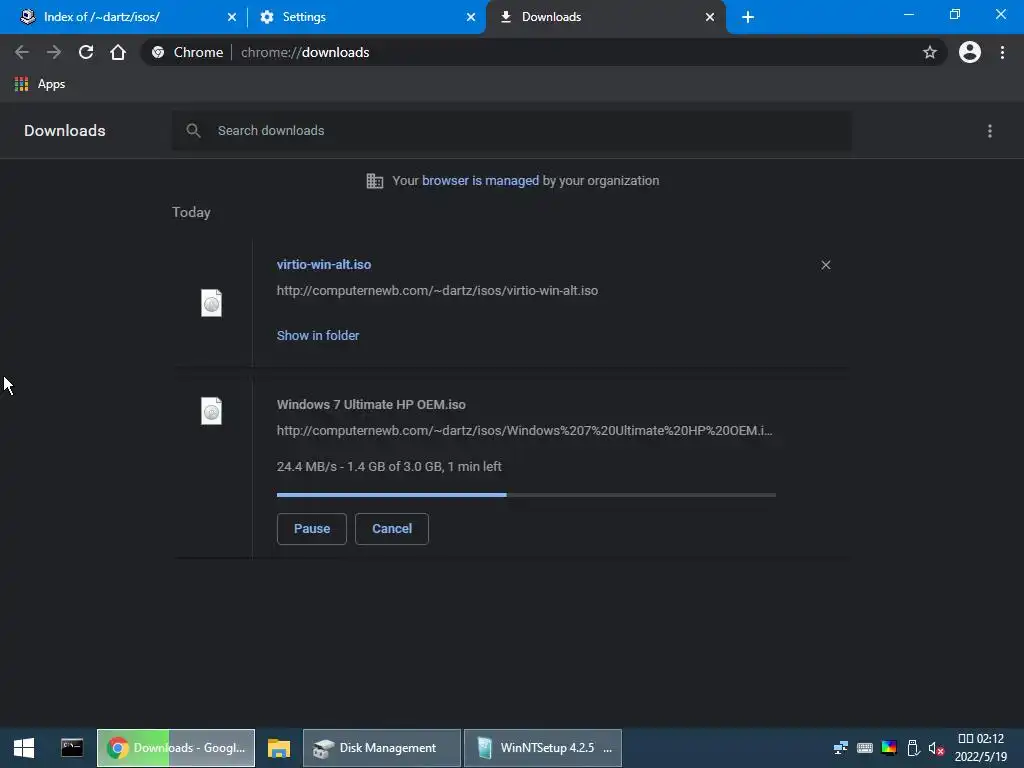Open the Command Prompt taskbar icon
Viewport: 1024px width, 768px height.
(x=72, y=748)
